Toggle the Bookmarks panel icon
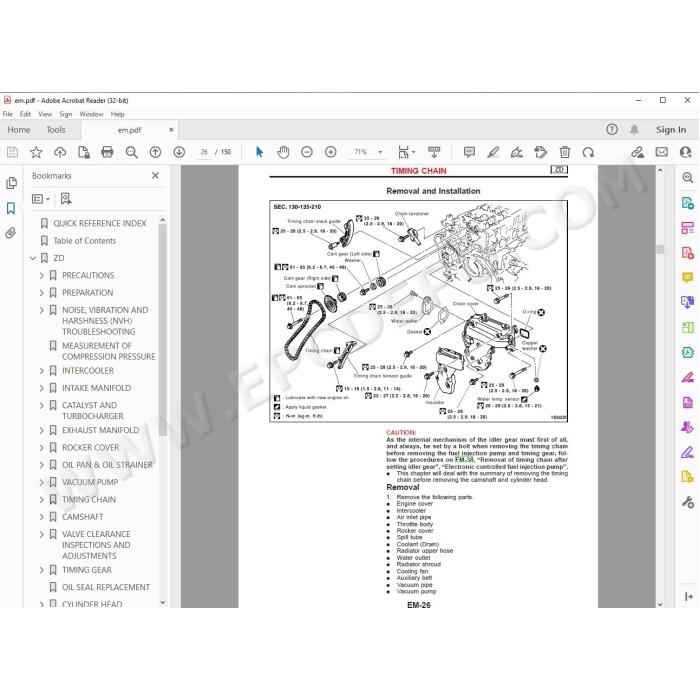The image size is (700, 700). [11, 208]
